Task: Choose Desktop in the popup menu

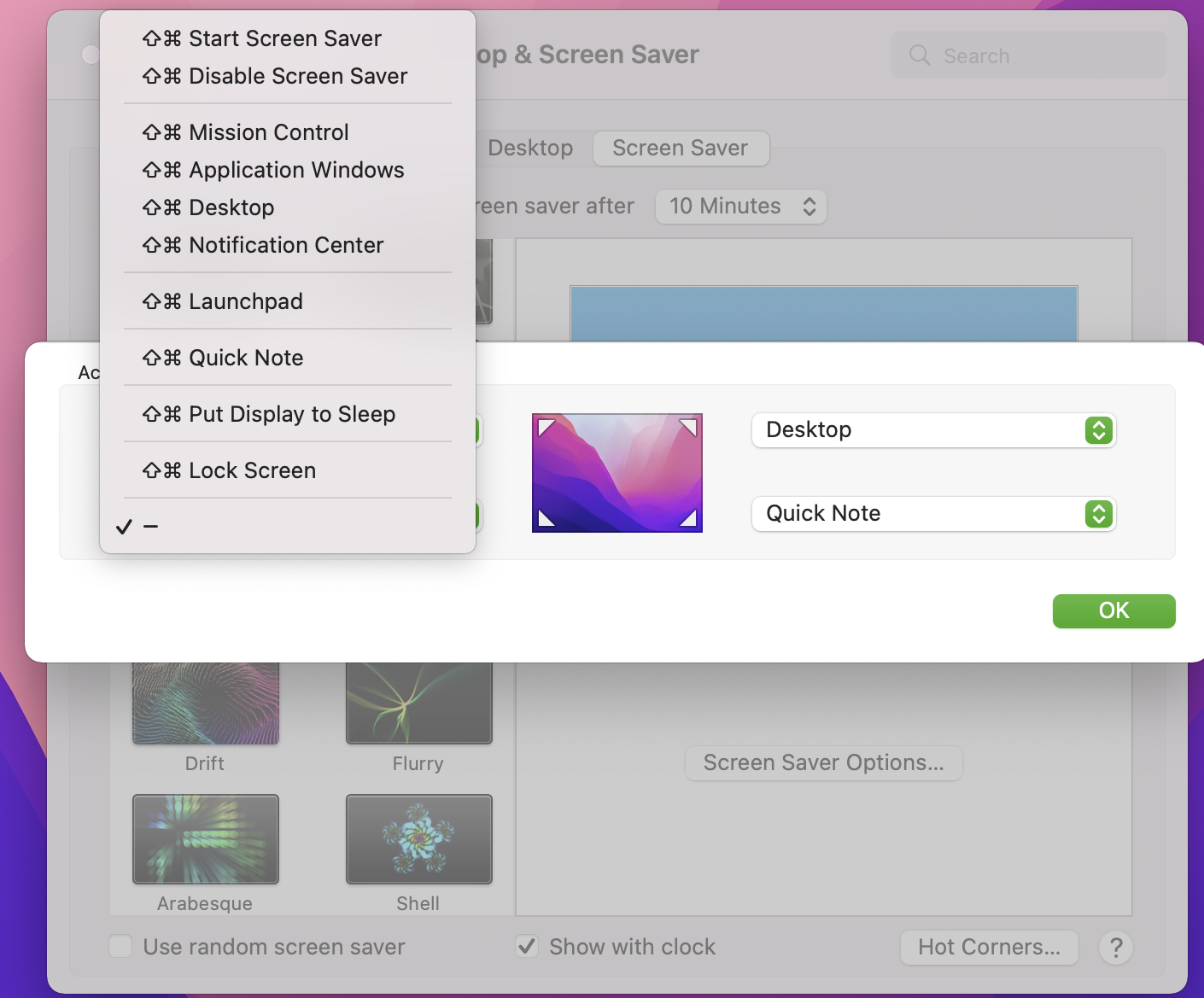Action: click(x=288, y=207)
